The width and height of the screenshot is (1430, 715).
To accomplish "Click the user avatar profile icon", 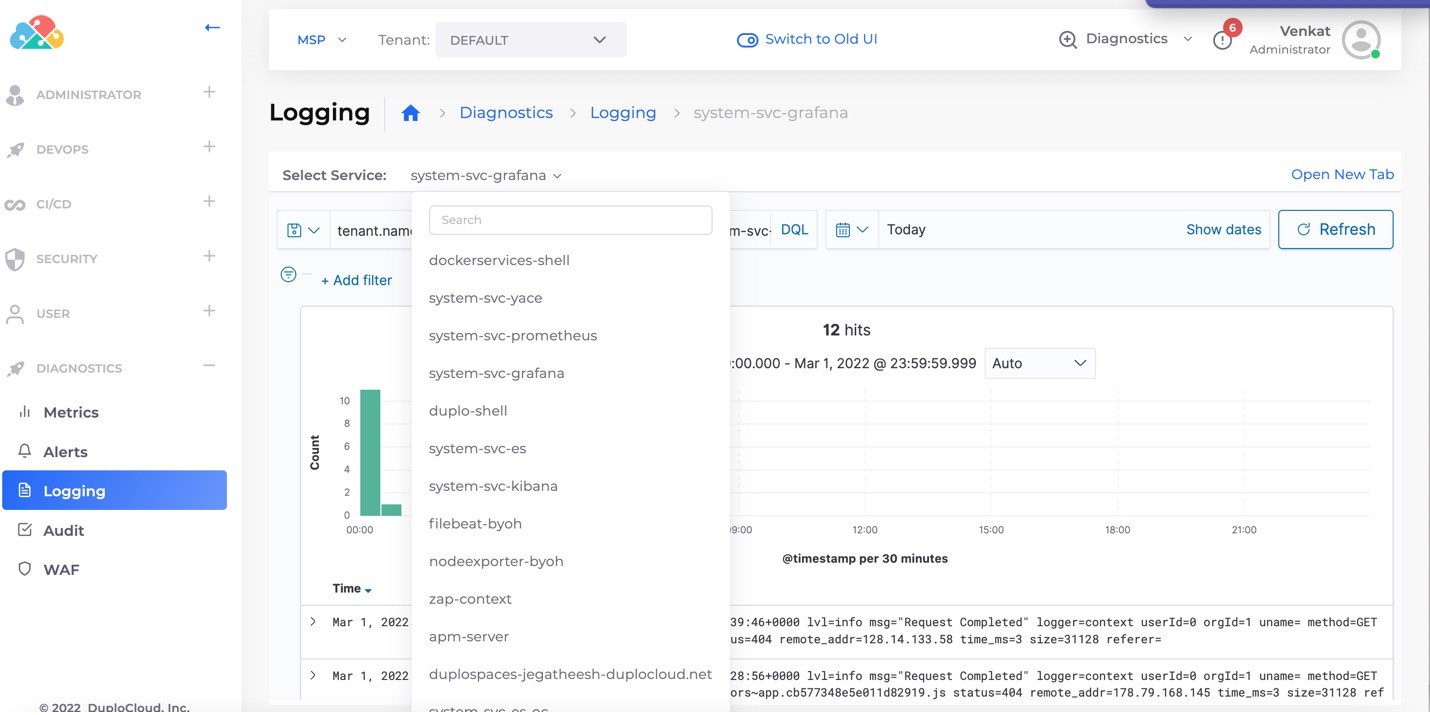I will pos(1360,40).
